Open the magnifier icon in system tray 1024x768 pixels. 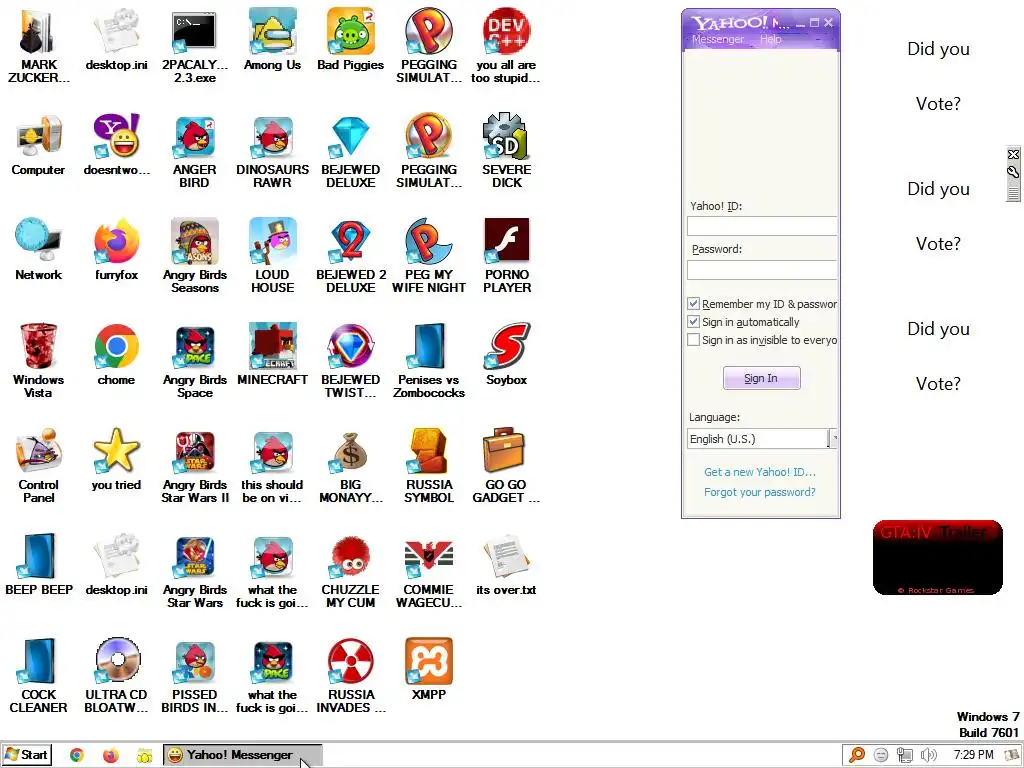(857, 755)
